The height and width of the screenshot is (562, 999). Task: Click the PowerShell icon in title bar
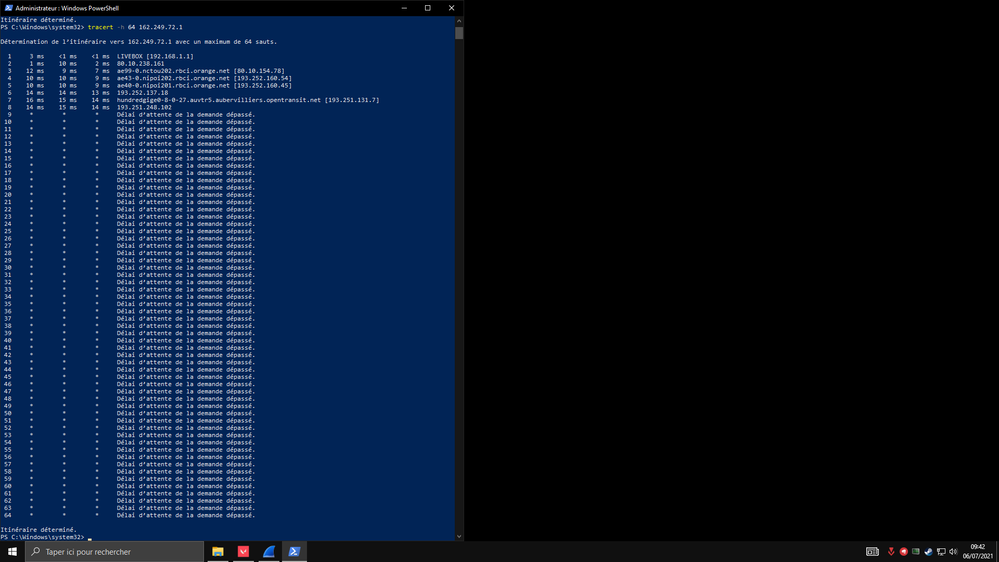[8, 8]
